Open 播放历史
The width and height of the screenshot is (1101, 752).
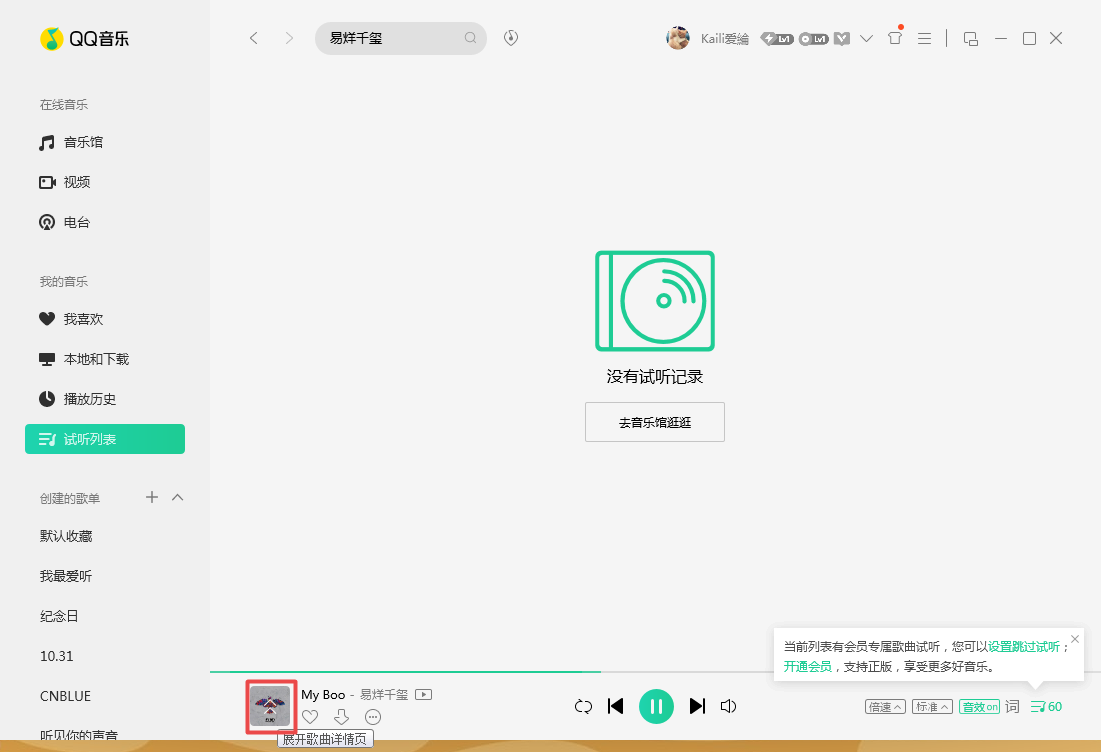(105, 400)
